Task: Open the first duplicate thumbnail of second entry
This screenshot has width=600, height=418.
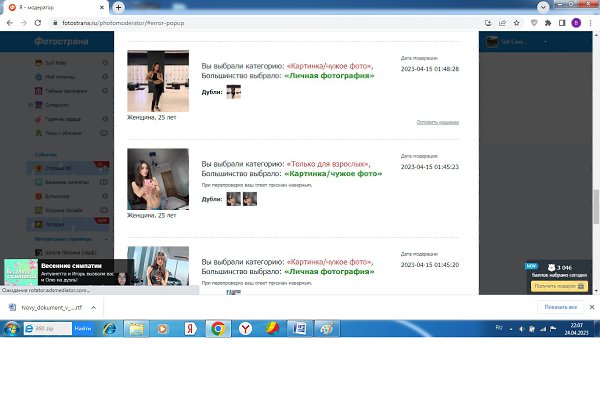Action: 234,199
